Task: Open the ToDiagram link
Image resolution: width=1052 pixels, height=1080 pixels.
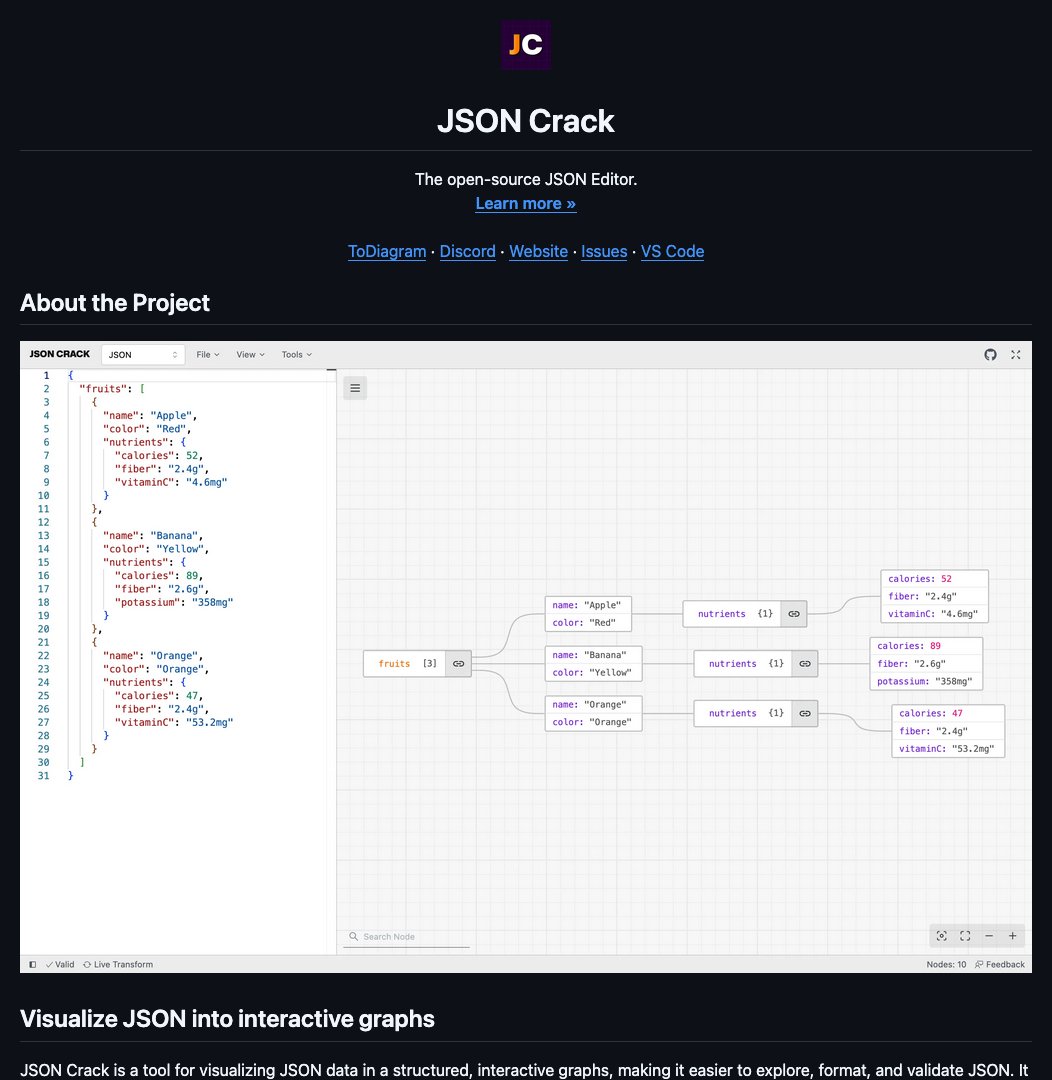Action: pos(386,251)
